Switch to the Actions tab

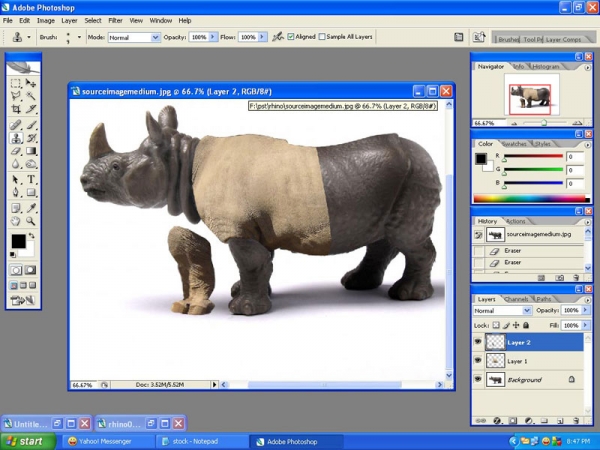click(x=515, y=221)
